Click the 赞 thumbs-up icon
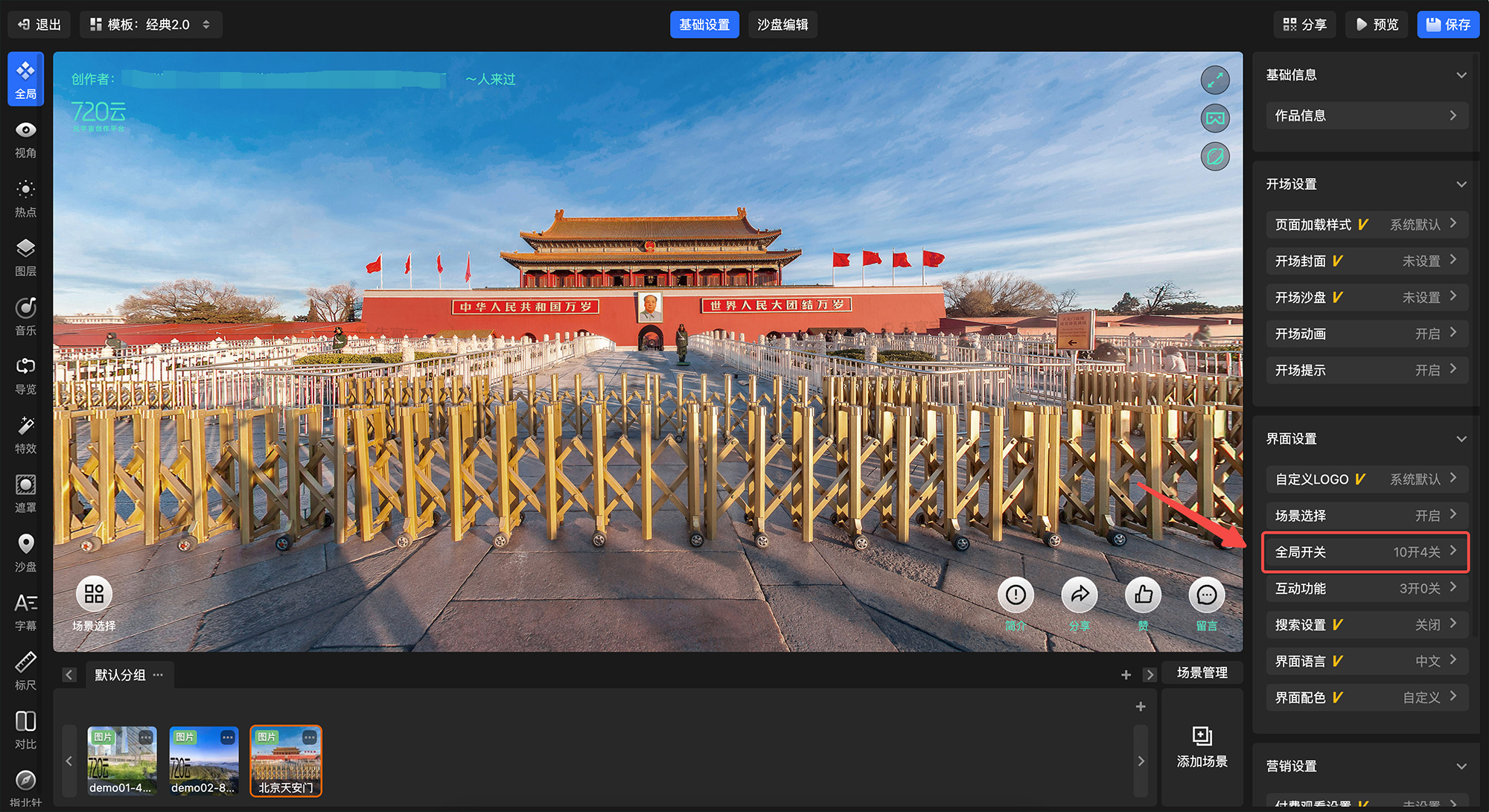Image resolution: width=1489 pixels, height=812 pixels. point(1143,595)
